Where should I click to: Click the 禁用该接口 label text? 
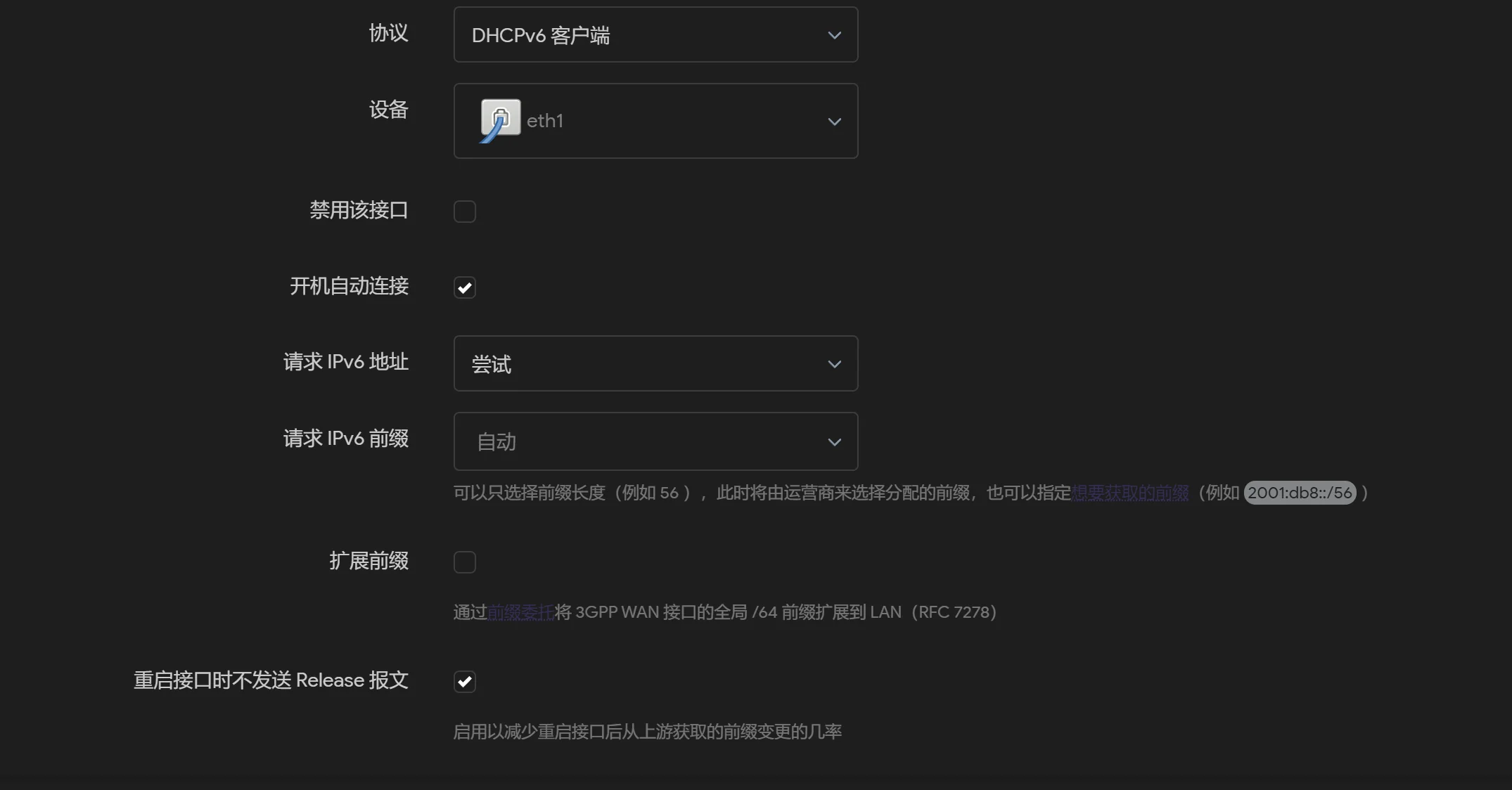click(359, 210)
